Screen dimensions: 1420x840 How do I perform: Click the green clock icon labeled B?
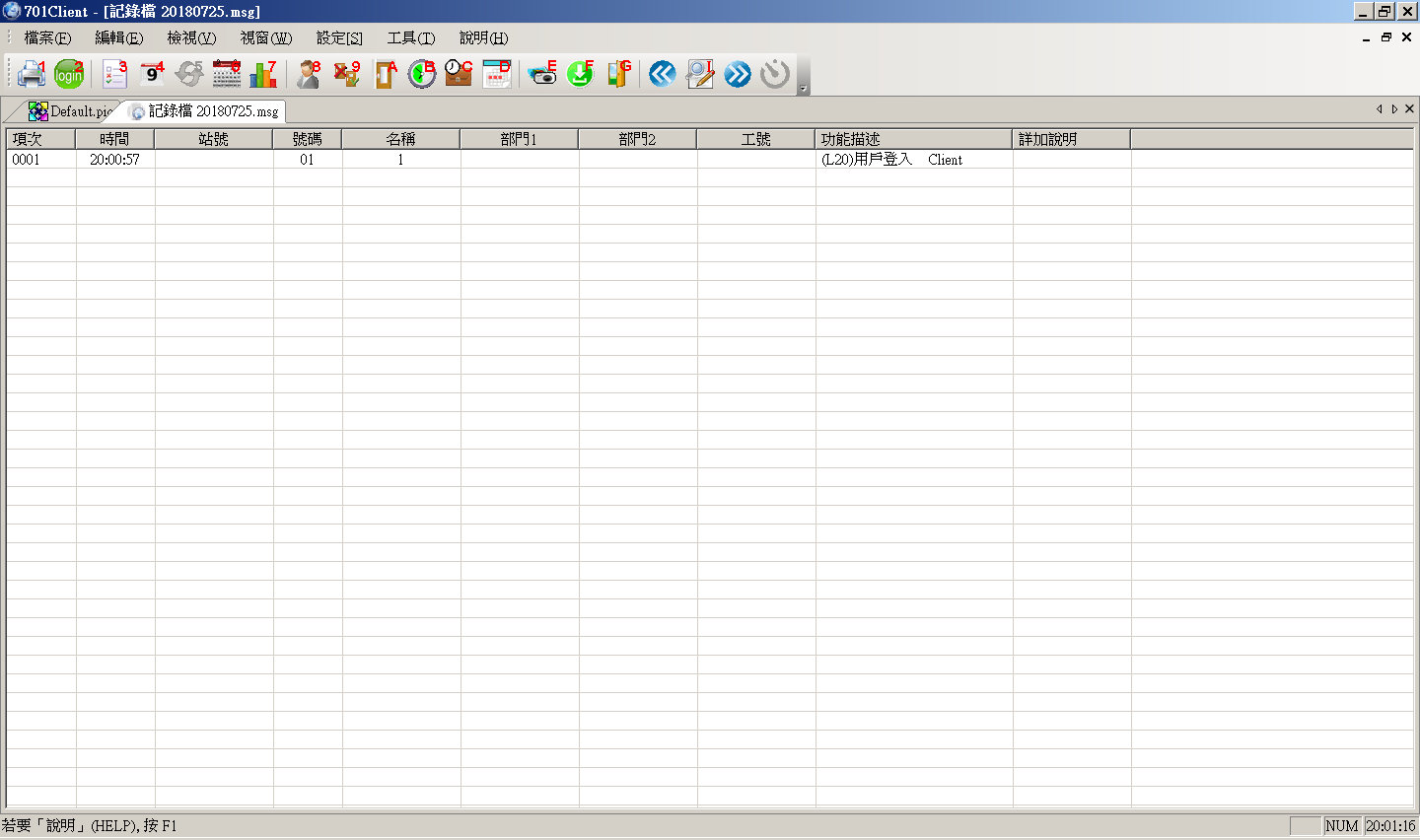tap(422, 74)
